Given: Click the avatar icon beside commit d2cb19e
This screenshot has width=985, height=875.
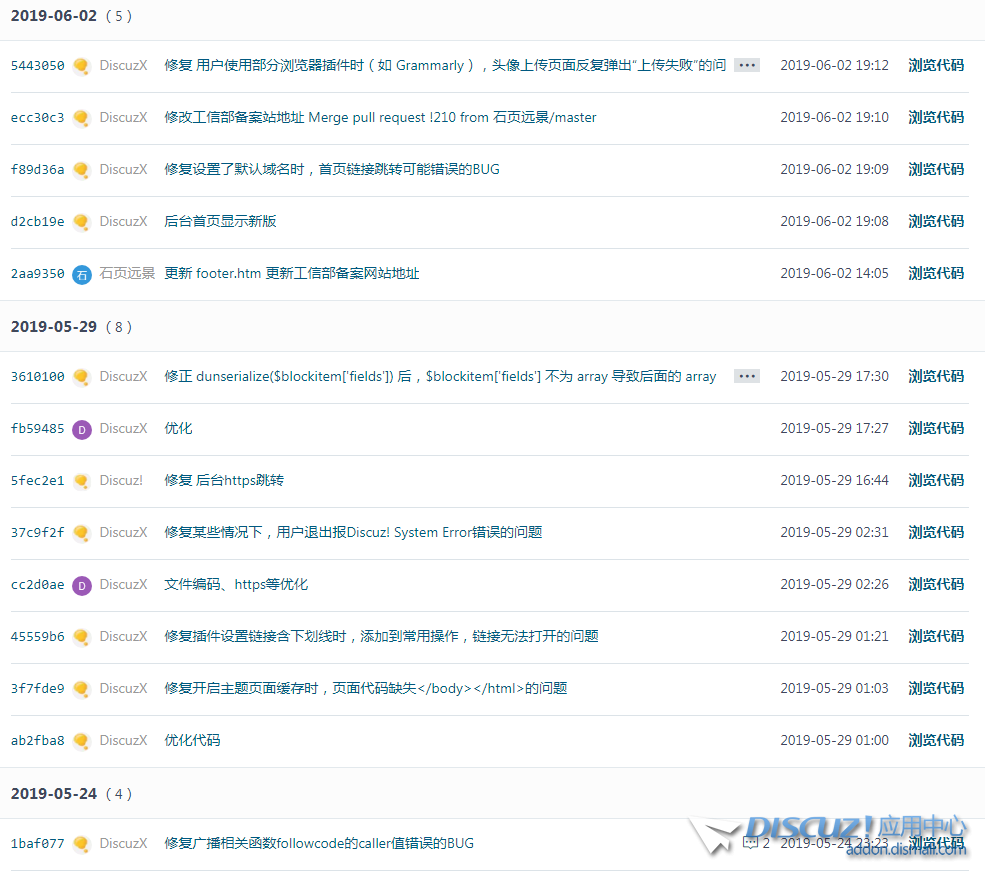Looking at the screenshot, I should tap(82, 222).
